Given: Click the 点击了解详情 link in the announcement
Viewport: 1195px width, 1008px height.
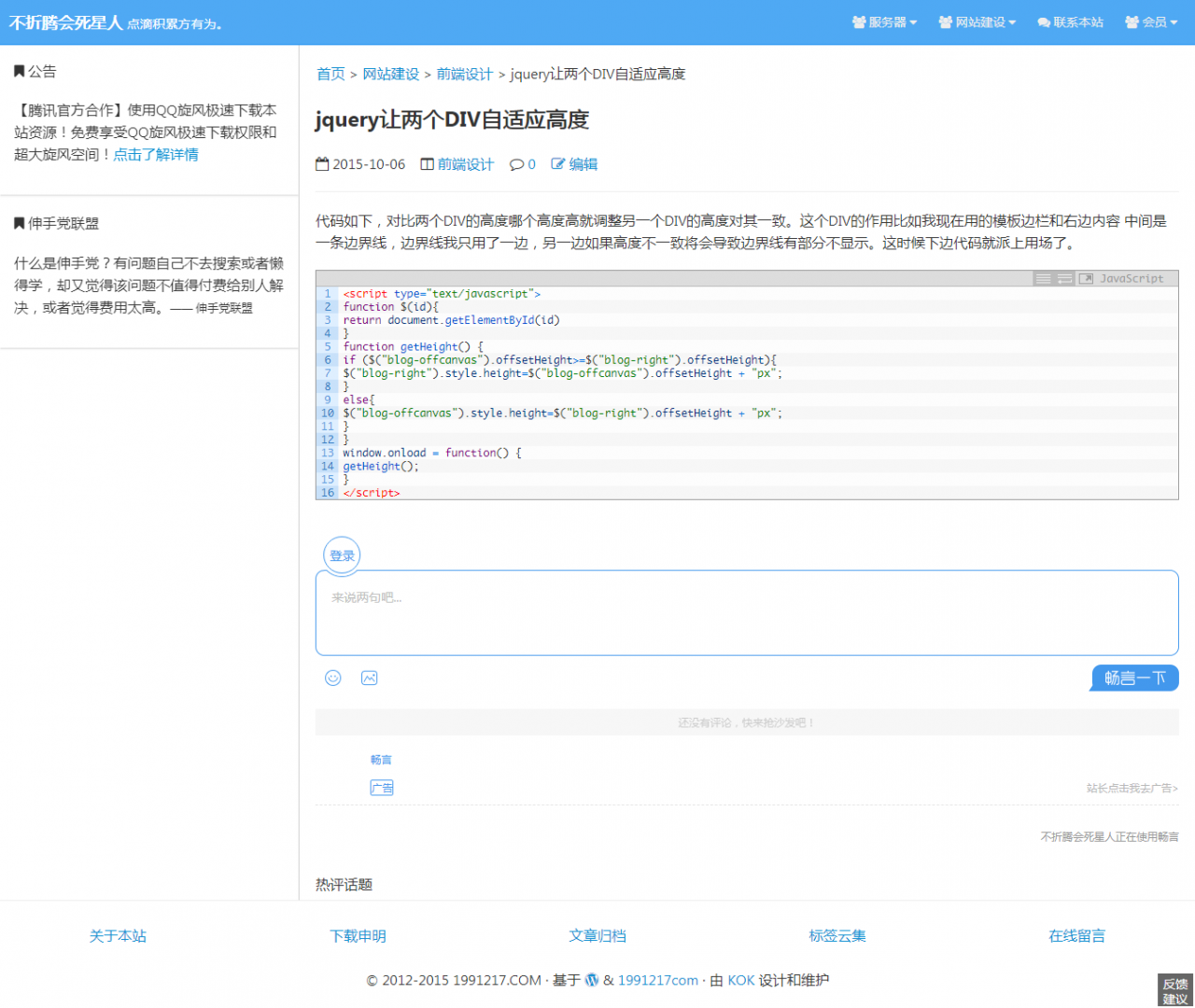Looking at the screenshot, I should 156,155.
